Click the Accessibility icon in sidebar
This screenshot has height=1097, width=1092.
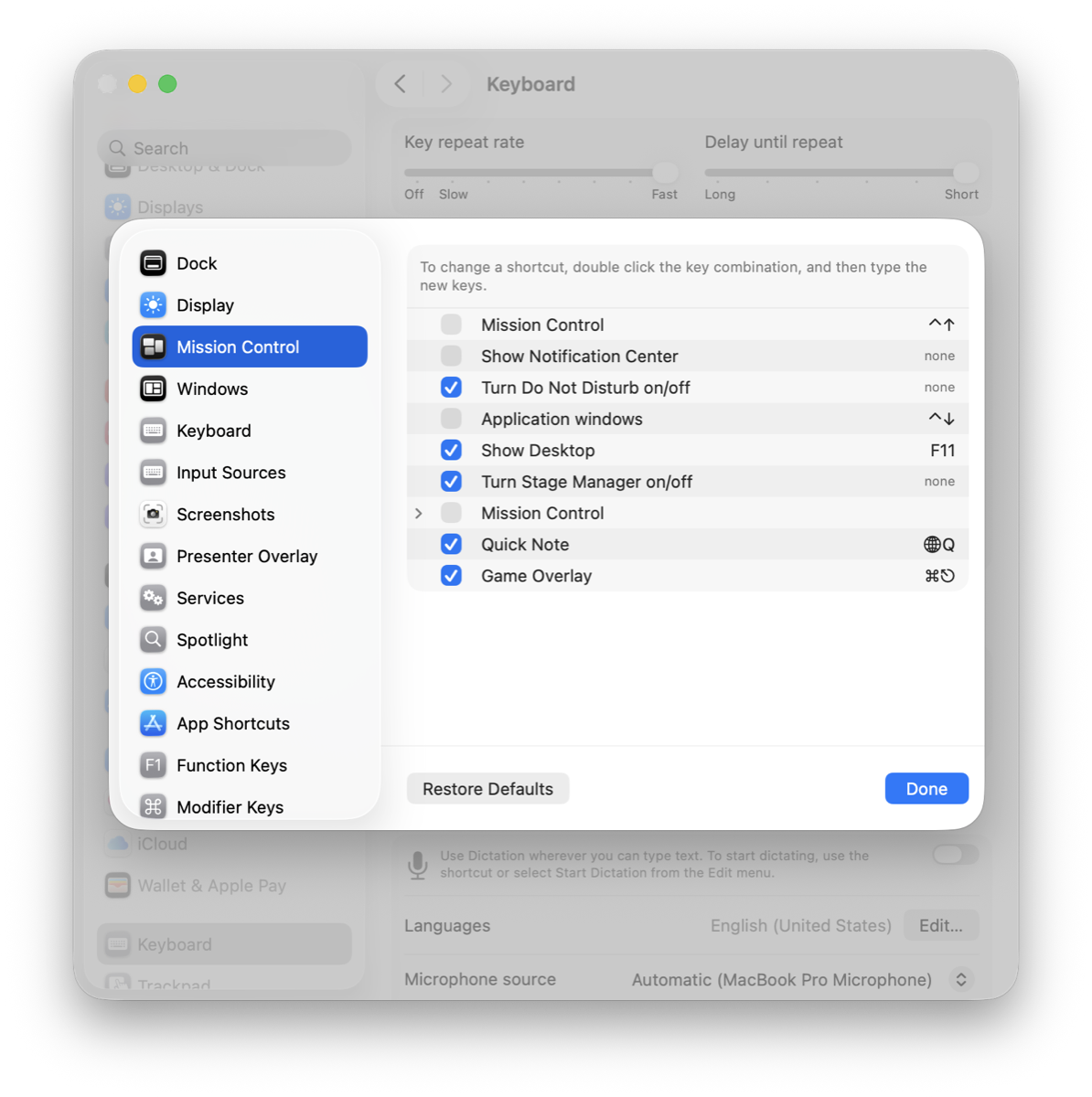pos(153,682)
